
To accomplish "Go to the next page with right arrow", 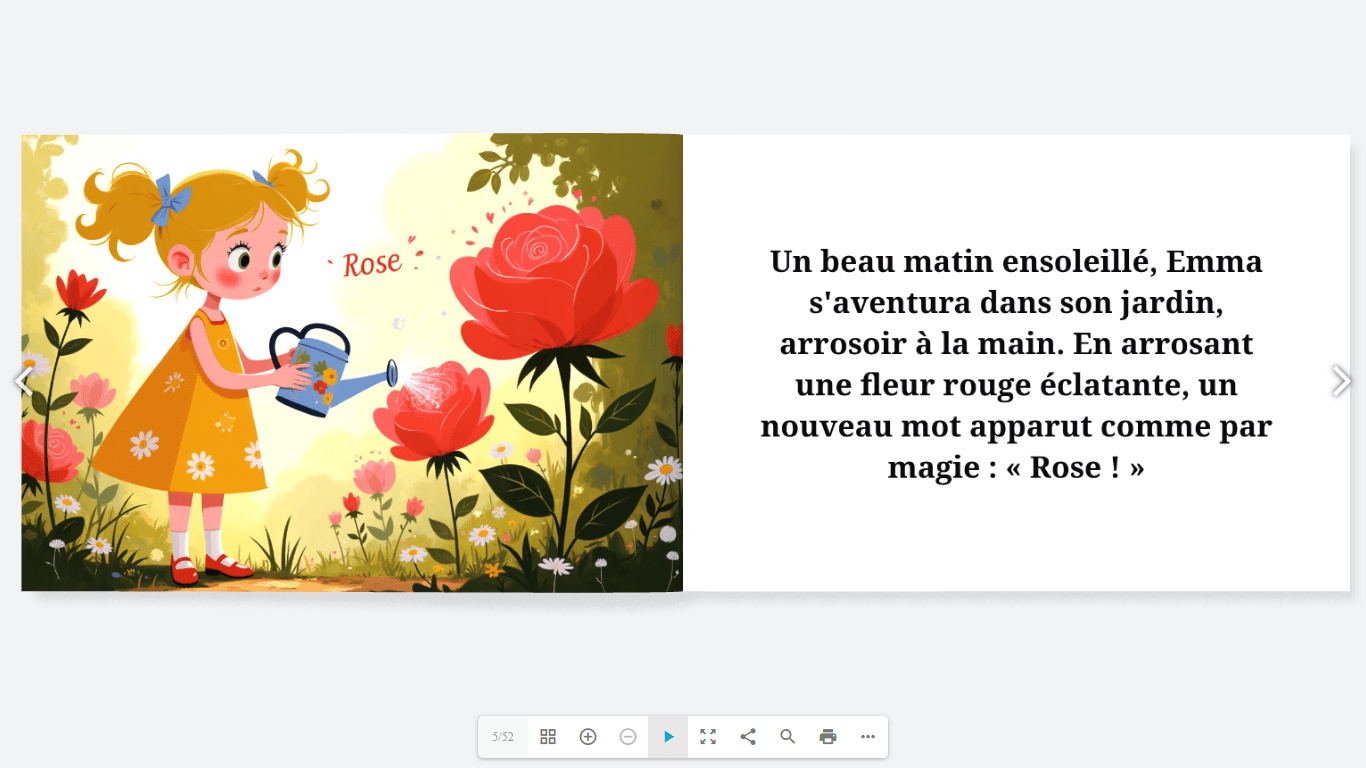I will point(1341,381).
